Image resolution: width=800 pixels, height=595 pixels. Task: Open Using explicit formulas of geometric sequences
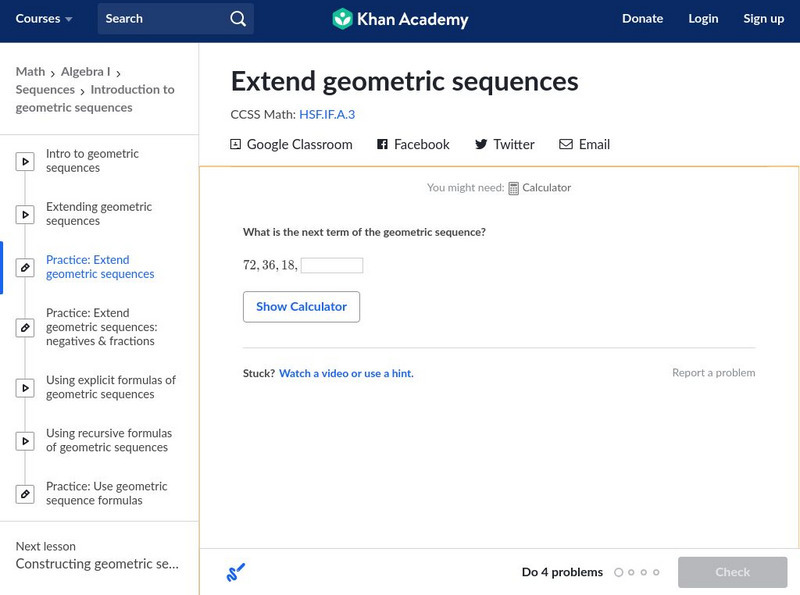[x=110, y=387]
